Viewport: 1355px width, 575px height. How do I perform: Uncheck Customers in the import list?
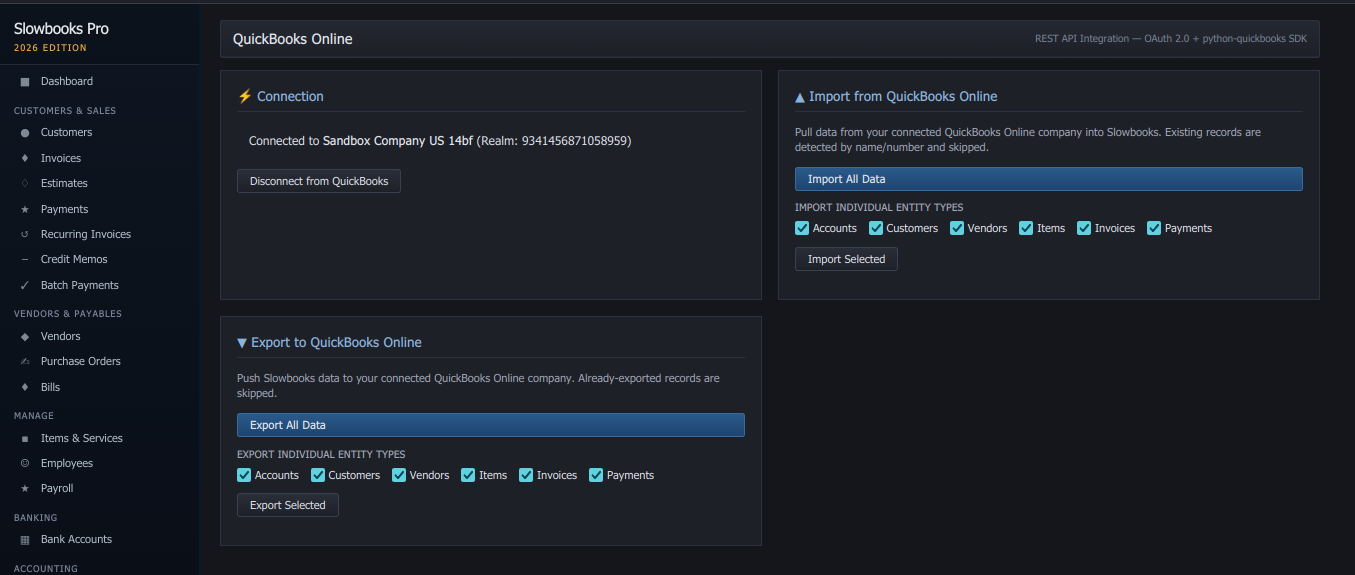[876, 228]
